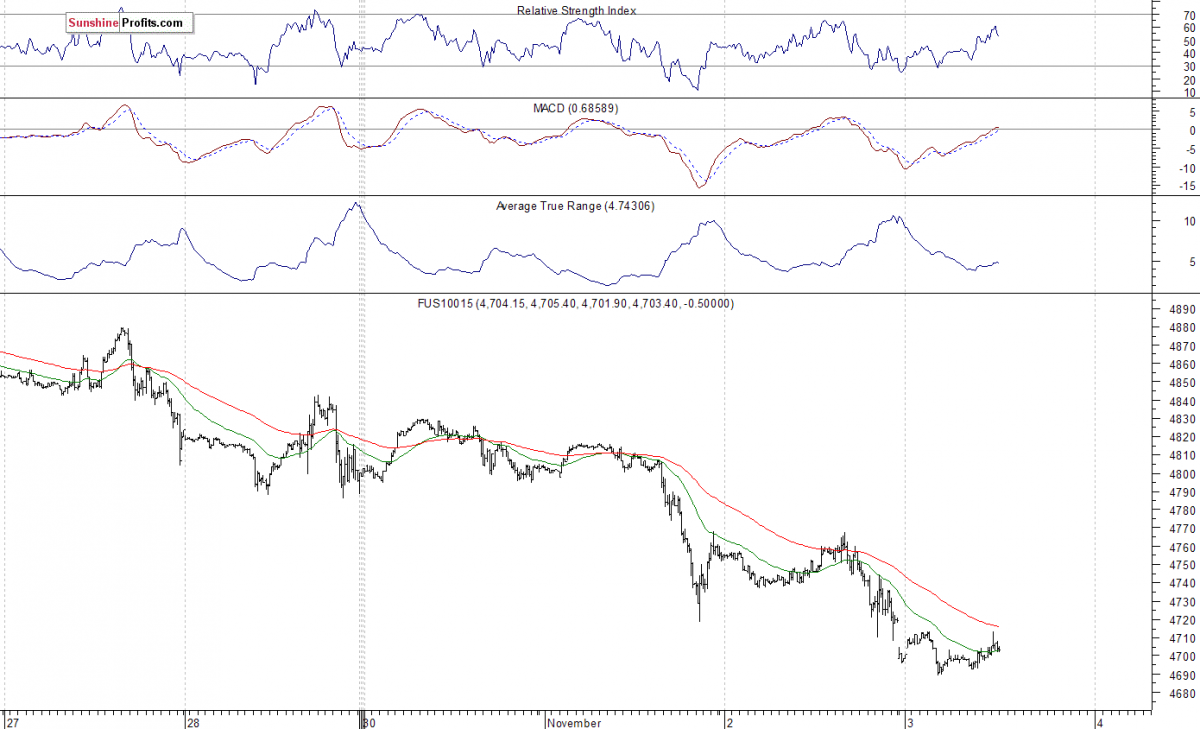Click the 30 date label on time axis
This screenshot has height=729, width=1200.
(x=369, y=721)
